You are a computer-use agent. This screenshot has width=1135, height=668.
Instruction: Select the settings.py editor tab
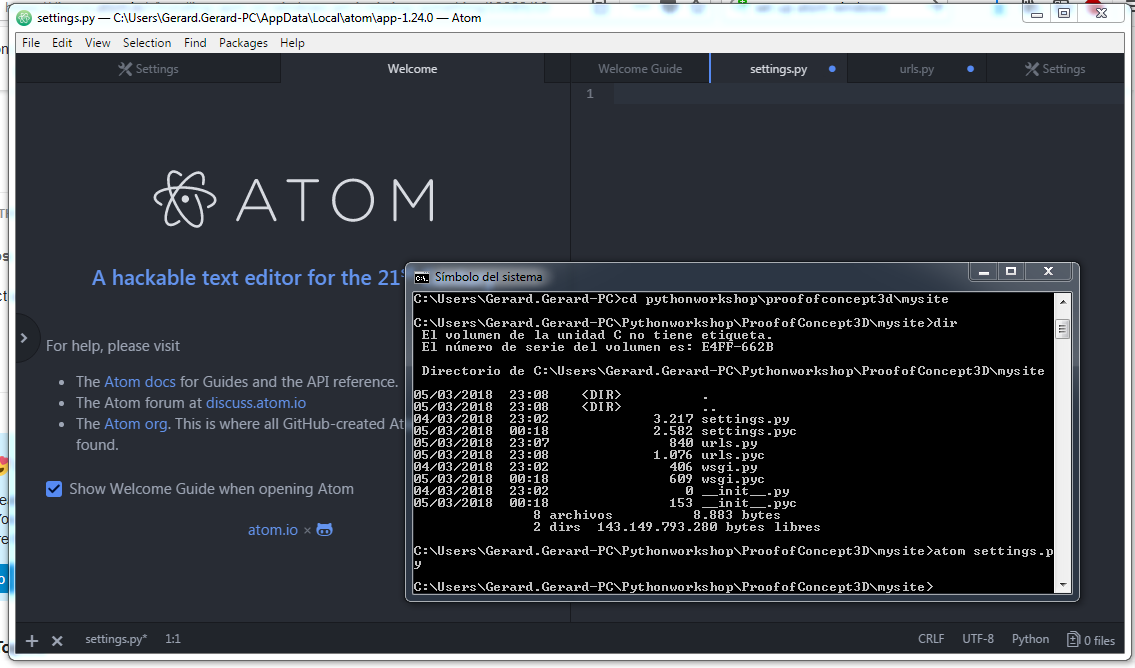[x=778, y=69]
